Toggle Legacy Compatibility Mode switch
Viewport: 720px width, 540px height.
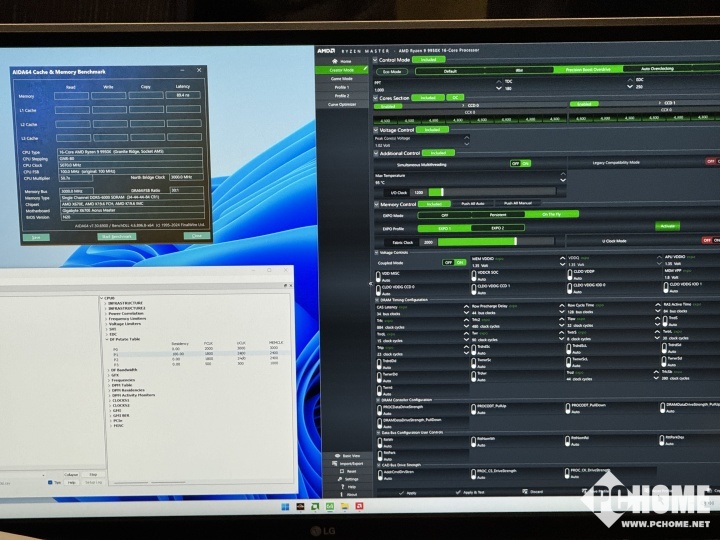pyautogui.click(x=713, y=161)
